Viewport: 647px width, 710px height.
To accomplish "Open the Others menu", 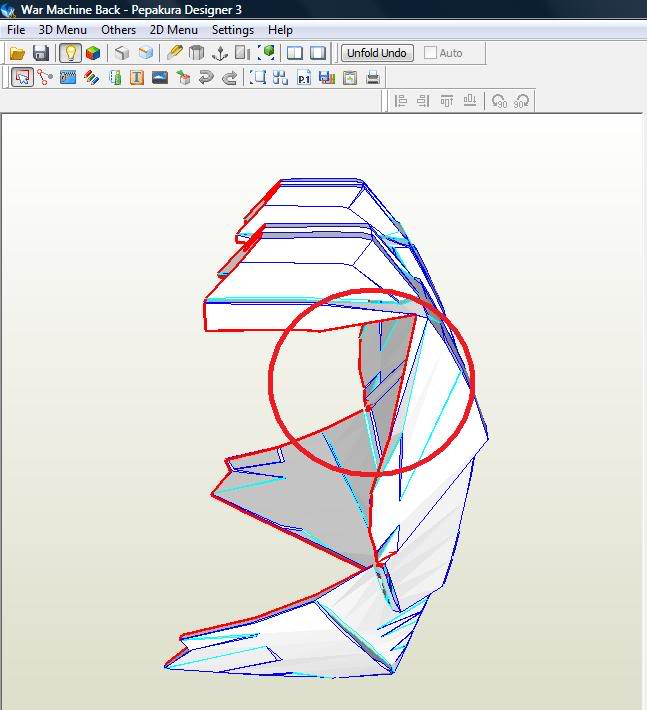I will coord(119,30).
